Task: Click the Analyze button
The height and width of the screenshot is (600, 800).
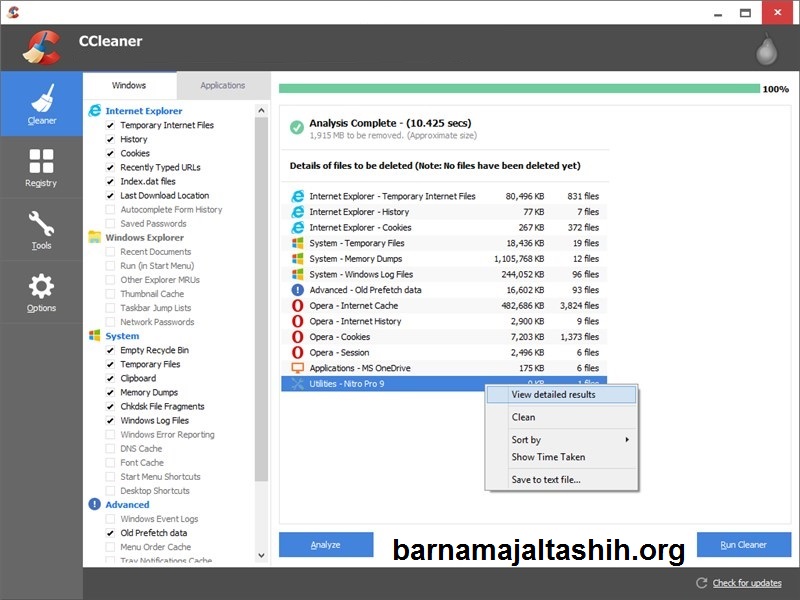Action: [326, 545]
